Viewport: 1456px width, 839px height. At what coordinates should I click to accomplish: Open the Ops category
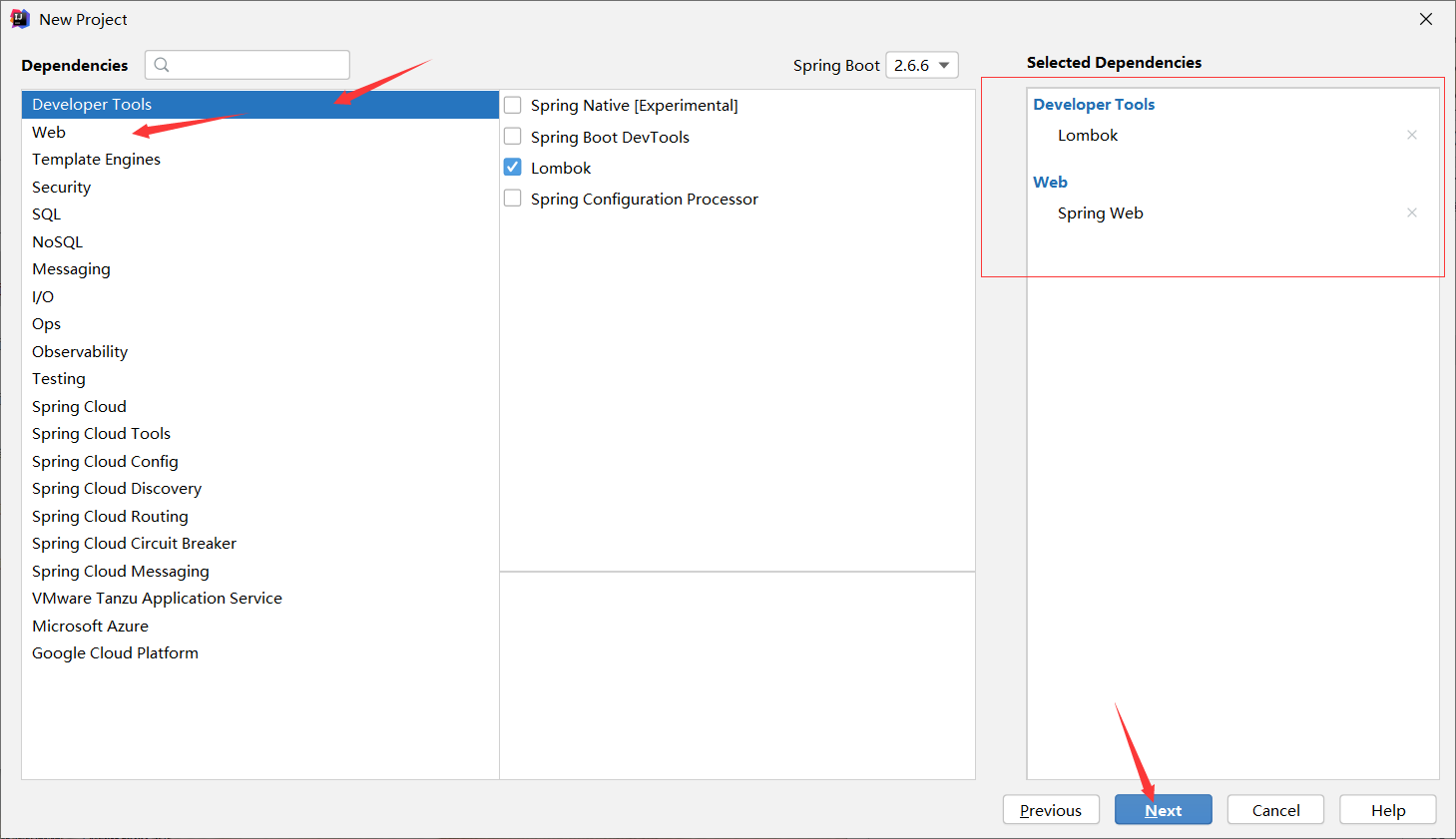click(x=260, y=324)
